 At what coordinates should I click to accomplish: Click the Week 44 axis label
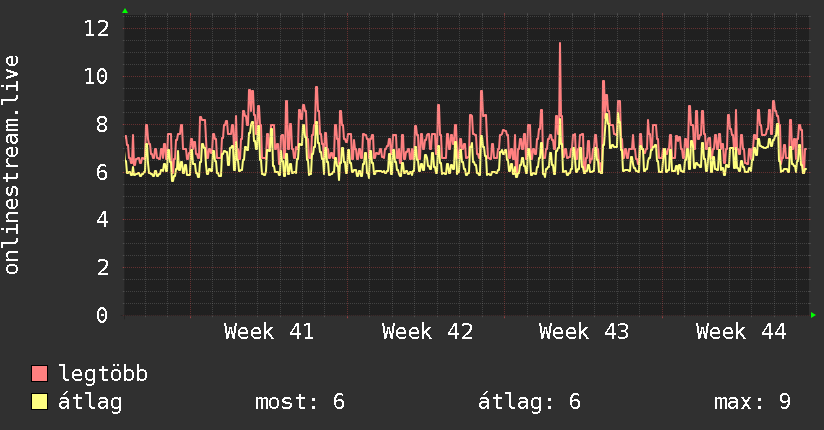(x=741, y=332)
